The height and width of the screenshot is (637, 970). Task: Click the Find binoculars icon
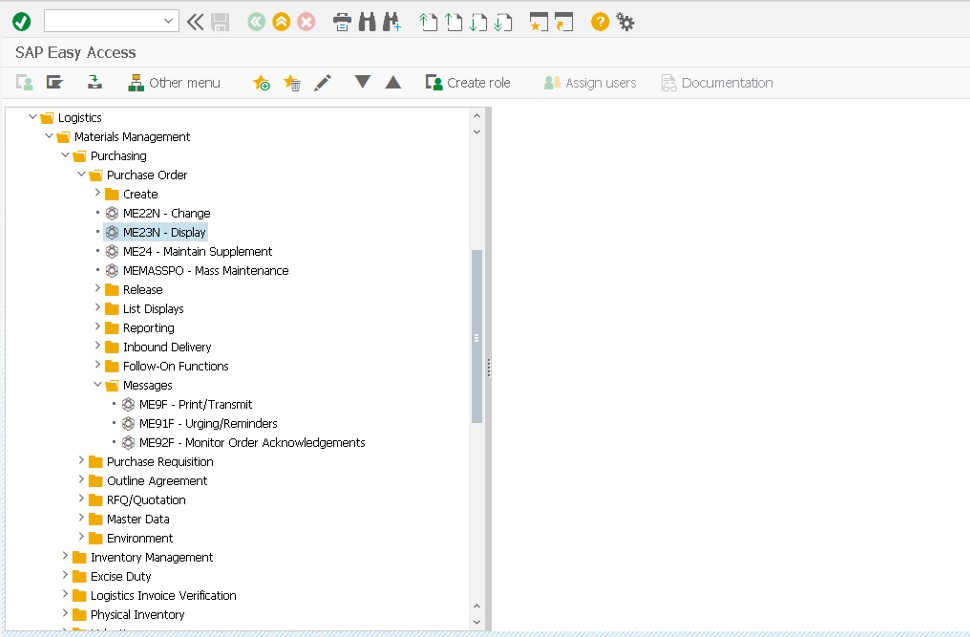(x=367, y=22)
